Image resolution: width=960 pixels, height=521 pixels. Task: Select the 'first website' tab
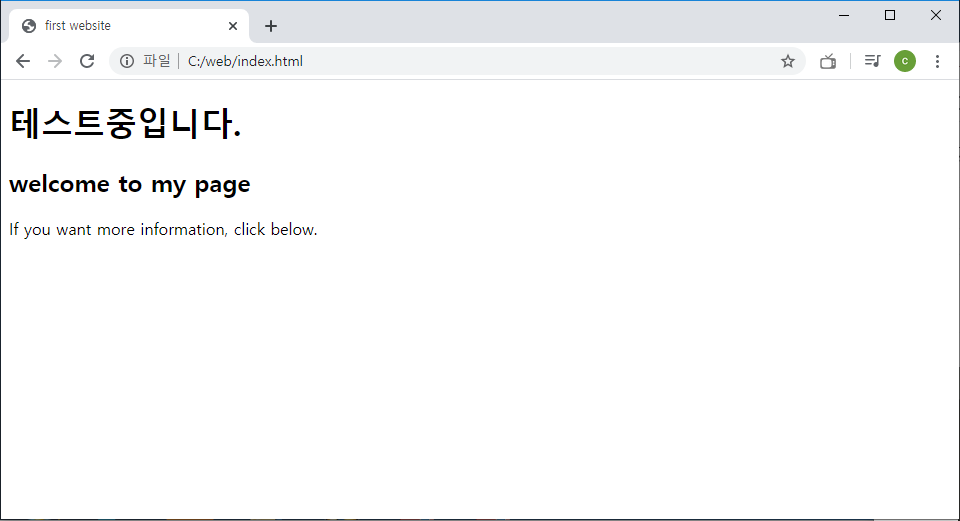pyautogui.click(x=129, y=26)
